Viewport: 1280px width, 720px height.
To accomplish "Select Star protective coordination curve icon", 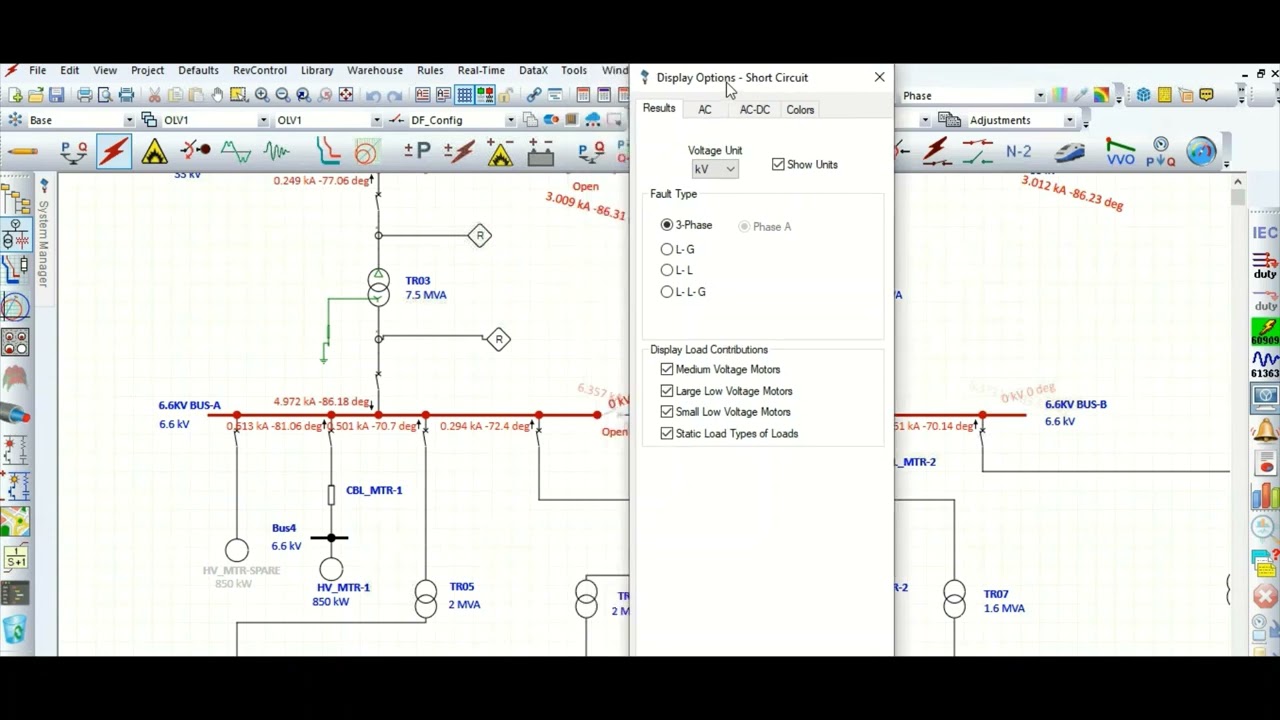I will pyautogui.click(x=328, y=152).
